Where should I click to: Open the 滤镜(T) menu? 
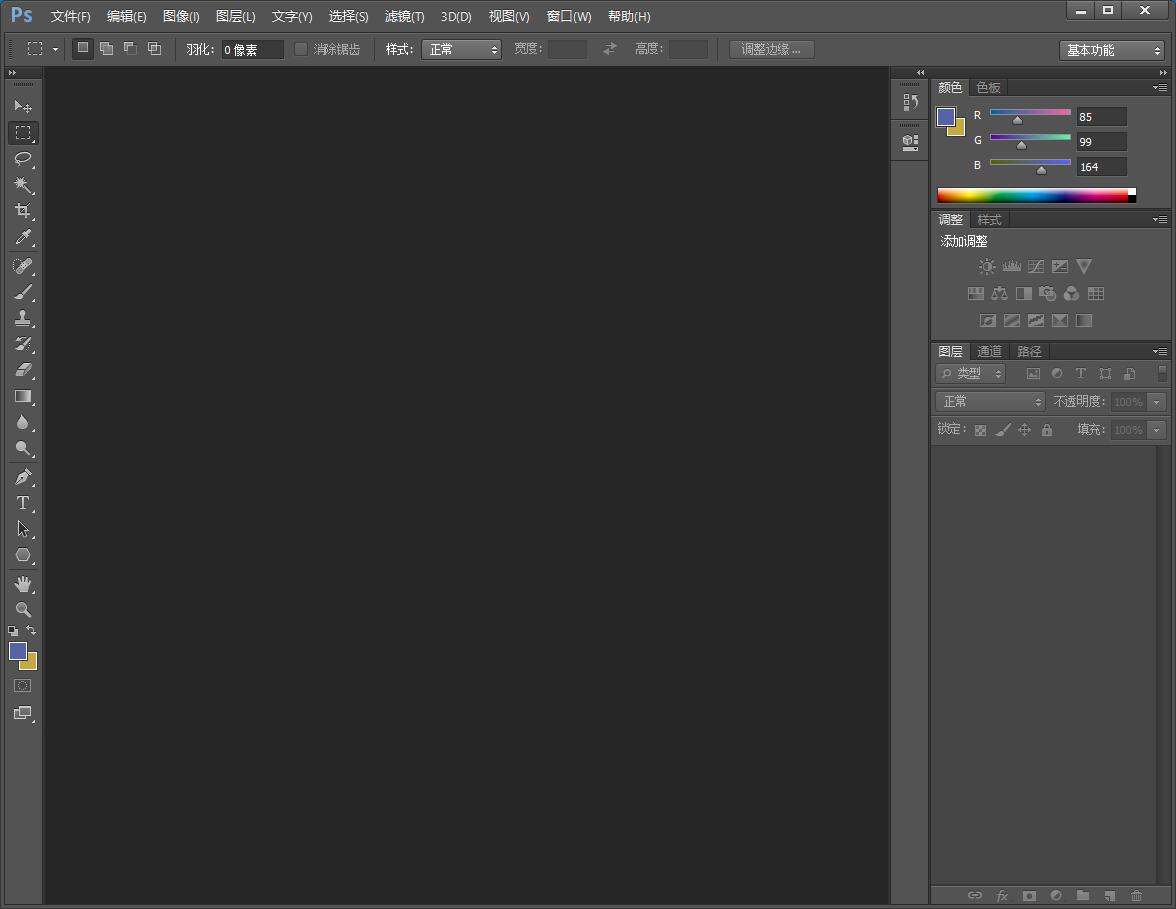pos(404,16)
